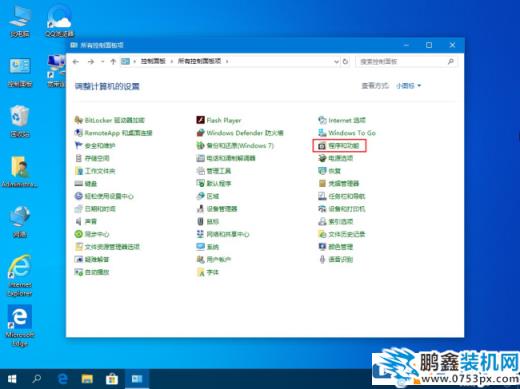Open 程序和功能 icon
The width and height of the screenshot is (520, 389).
tap(322, 146)
